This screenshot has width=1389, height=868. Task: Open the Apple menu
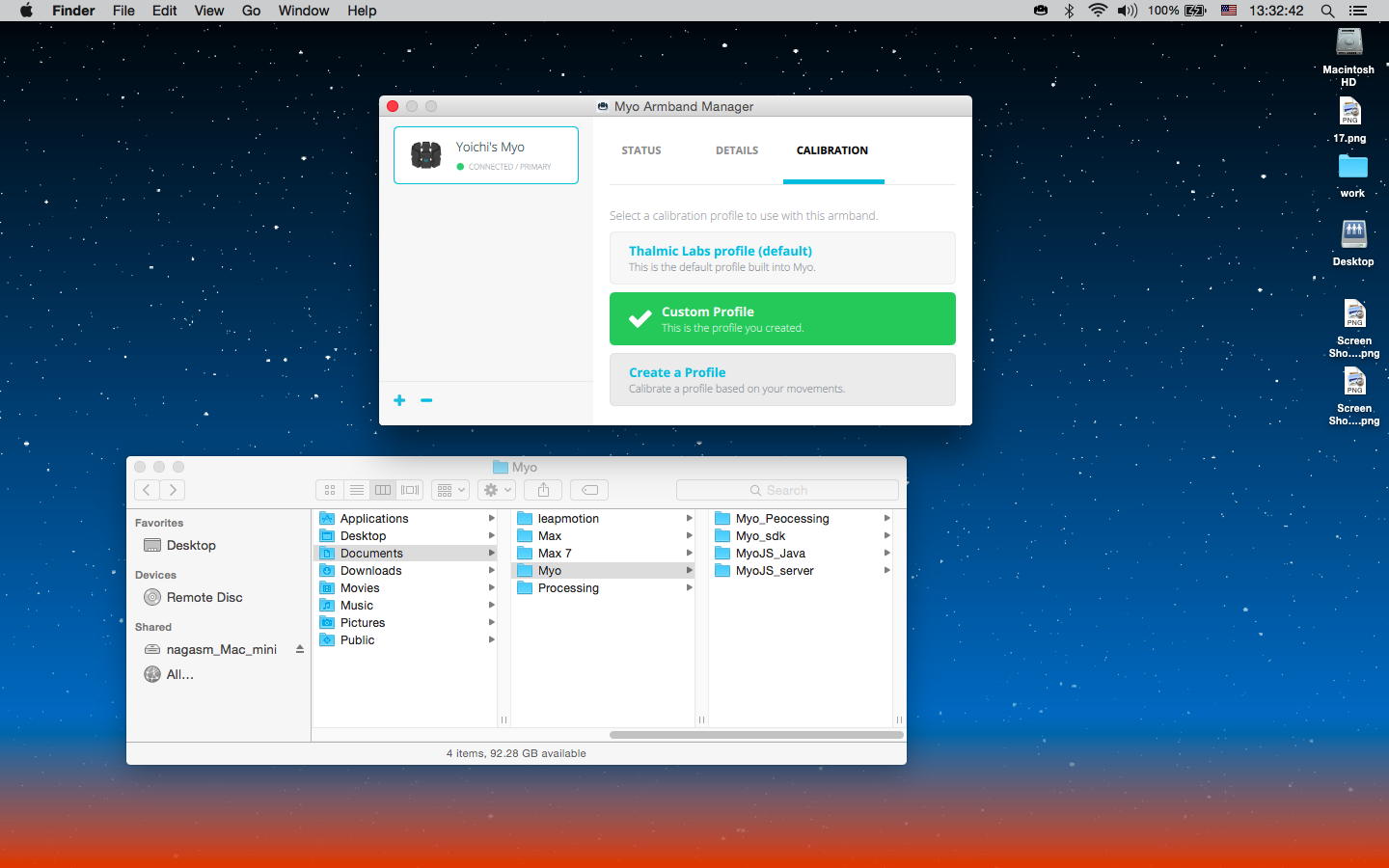click(26, 11)
